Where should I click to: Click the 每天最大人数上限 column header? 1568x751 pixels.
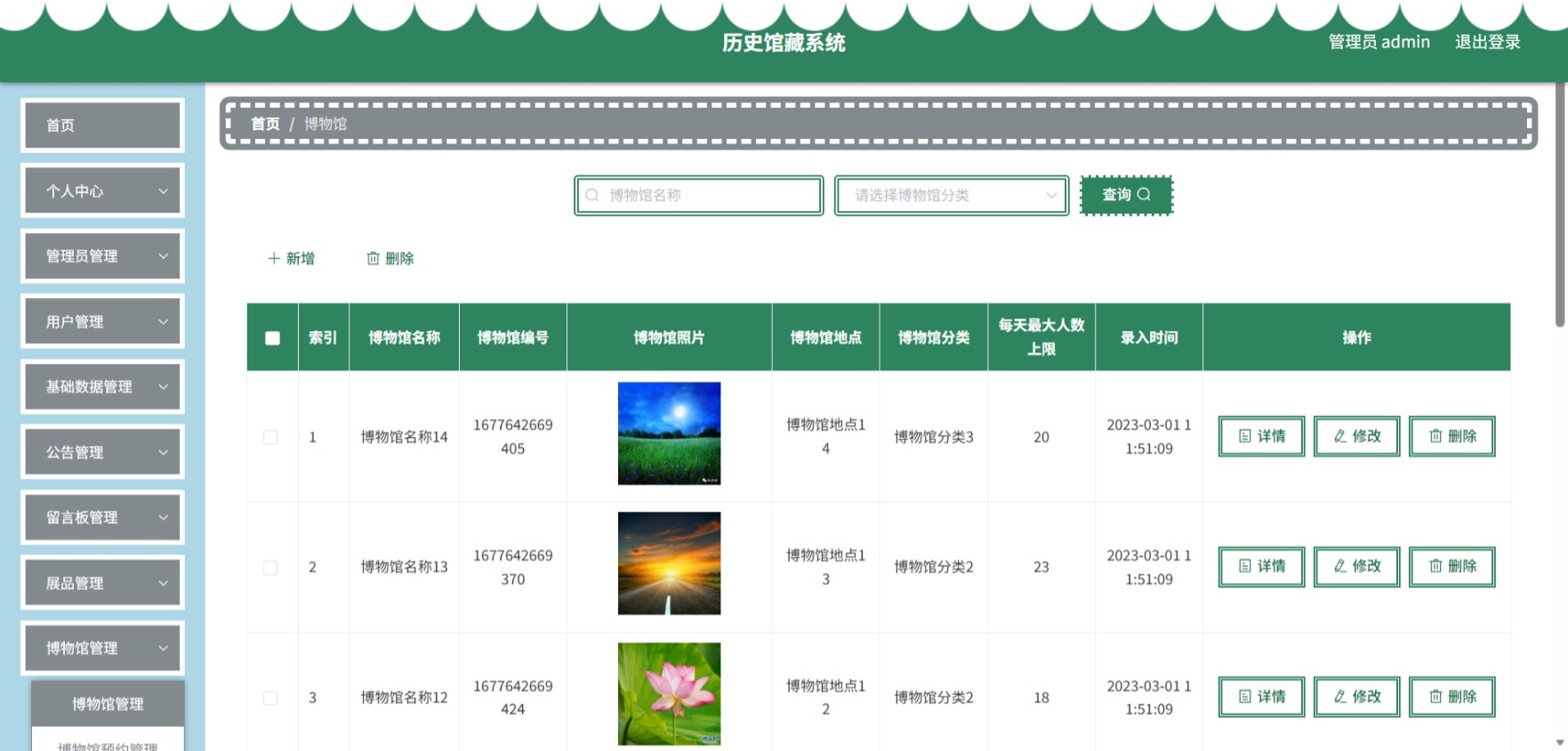[1041, 337]
